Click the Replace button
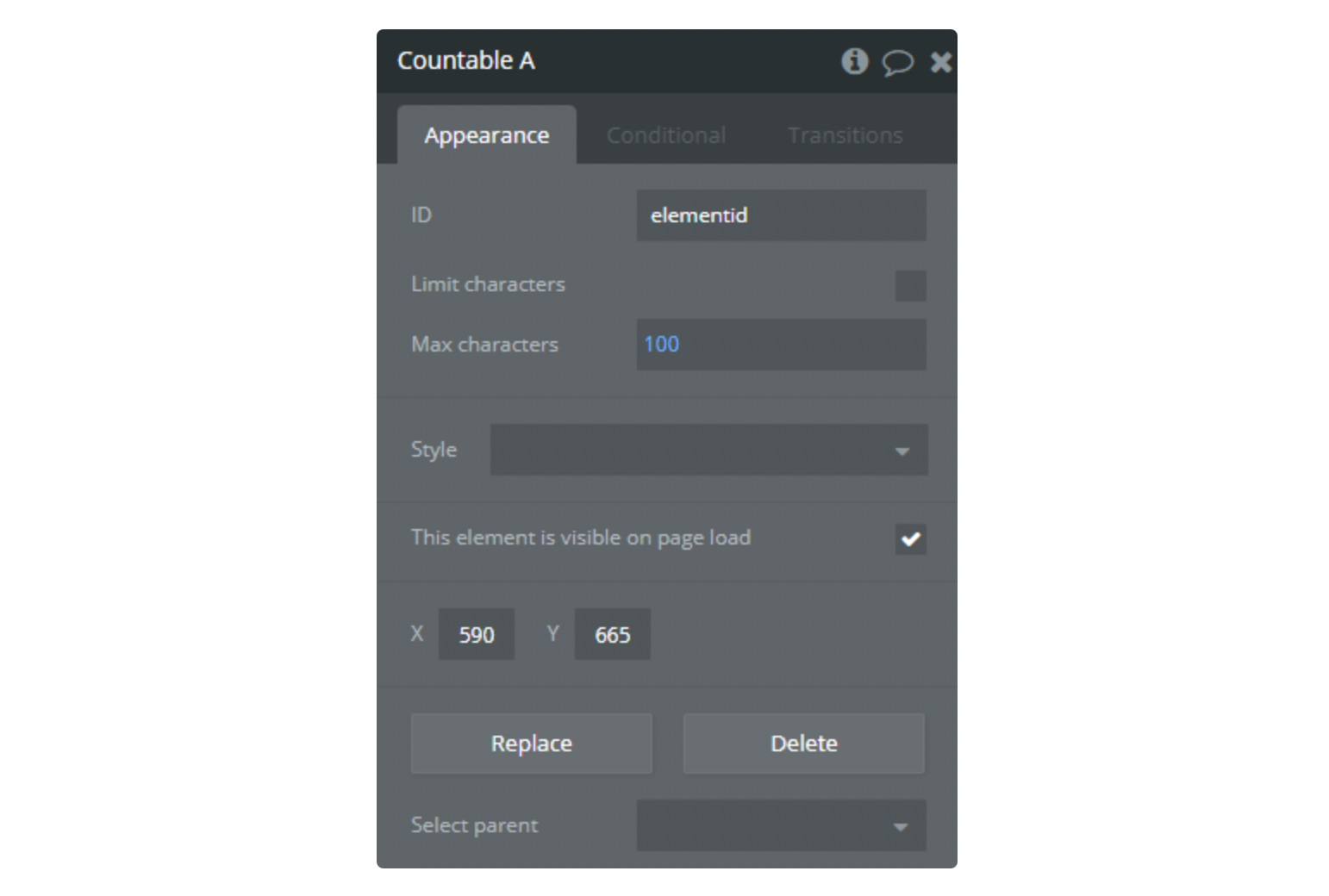The height and width of the screenshot is (896, 1329). [531, 744]
